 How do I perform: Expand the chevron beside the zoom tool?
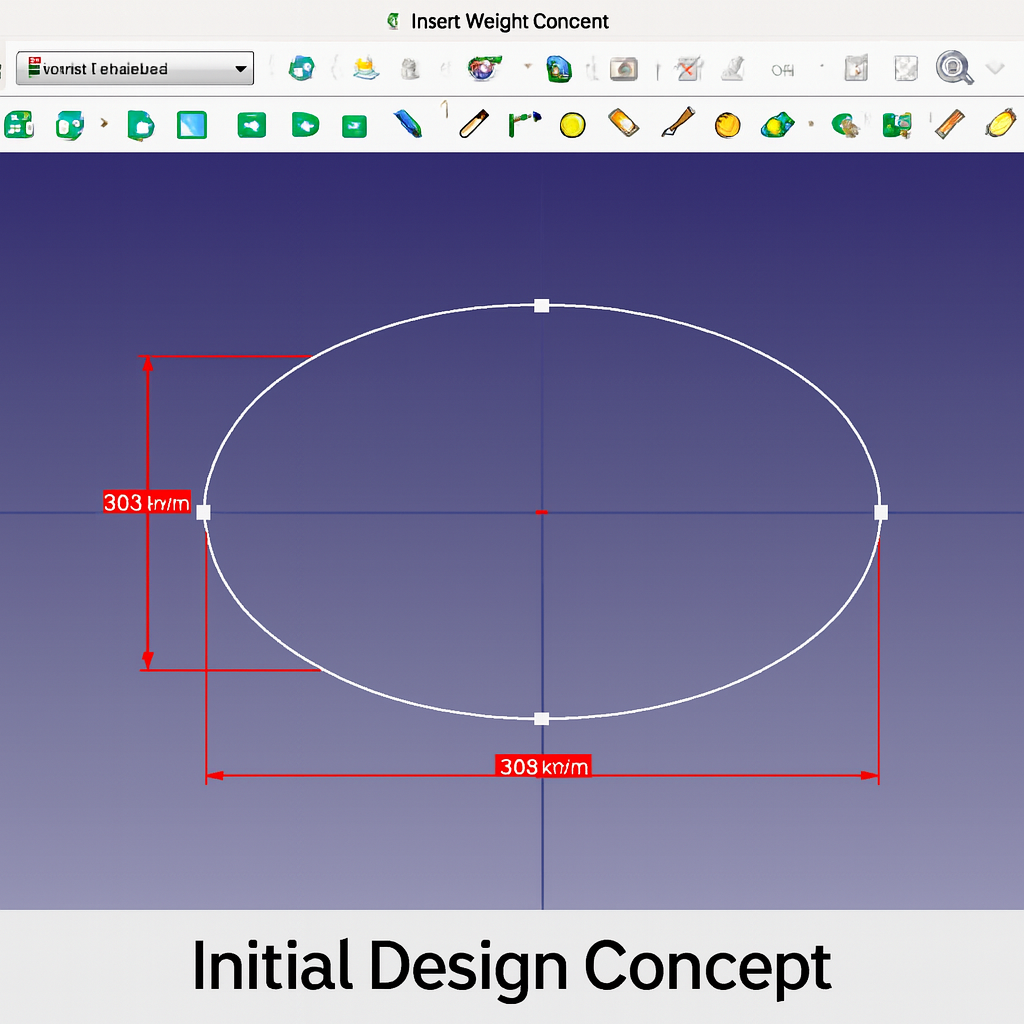[x=993, y=69]
